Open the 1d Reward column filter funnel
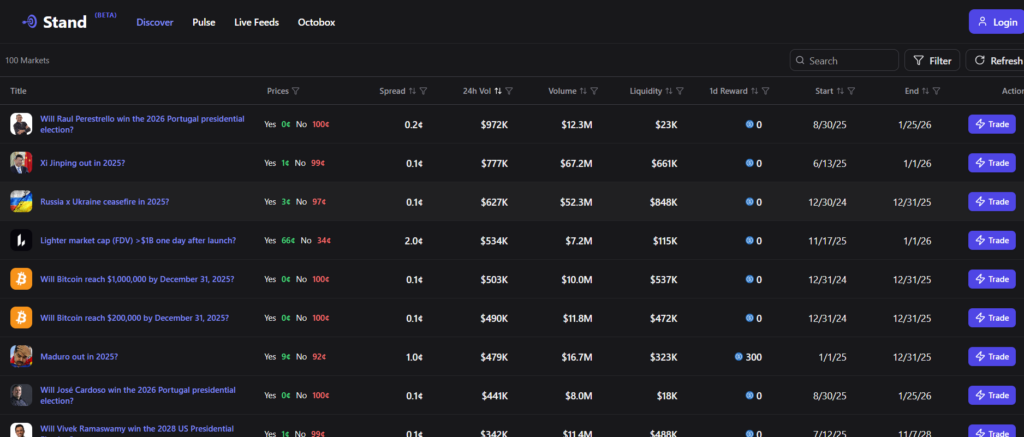The height and width of the screenshot is (437, 1024). (x=765, y=91)
